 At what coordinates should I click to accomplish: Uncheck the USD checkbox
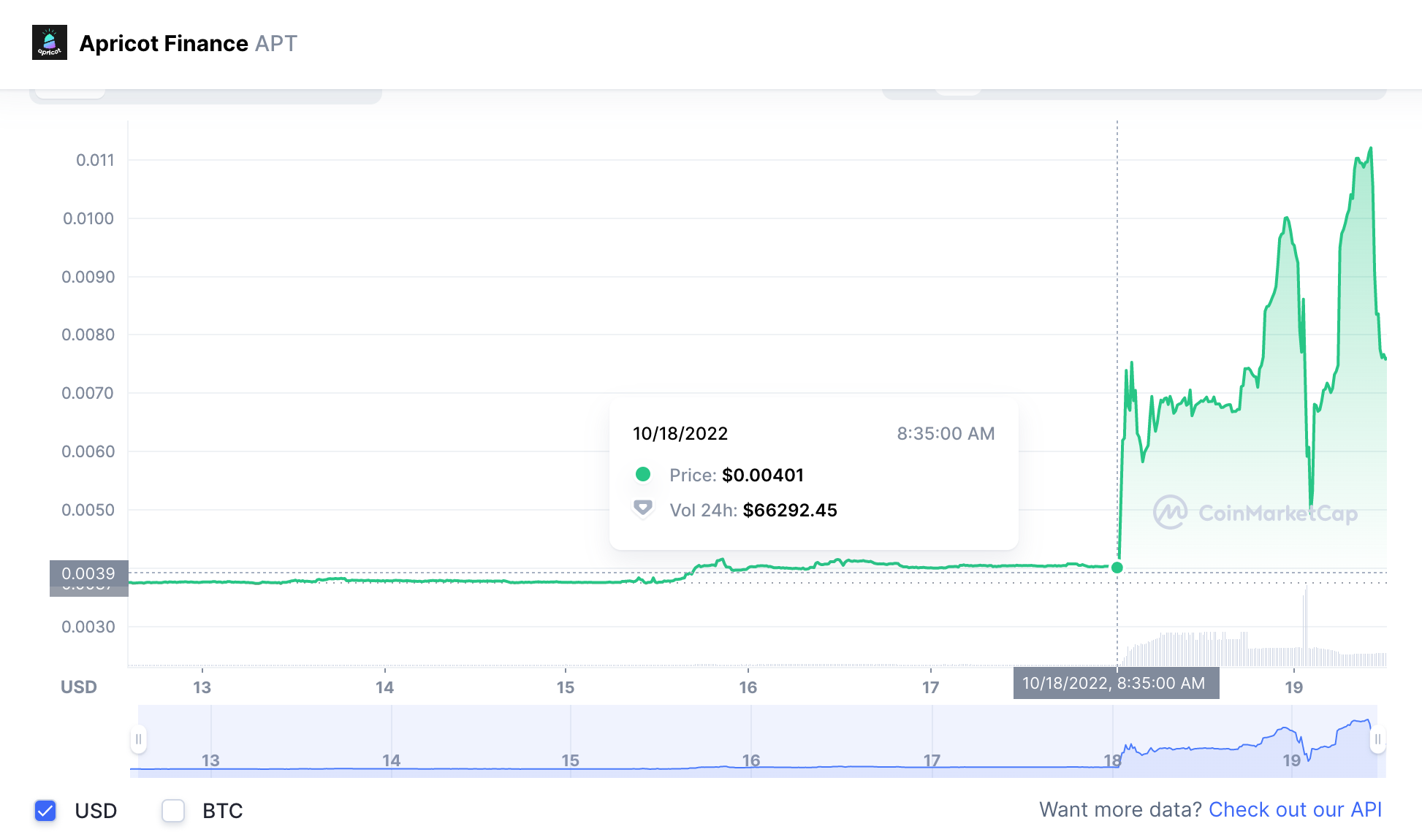[45, 810]
